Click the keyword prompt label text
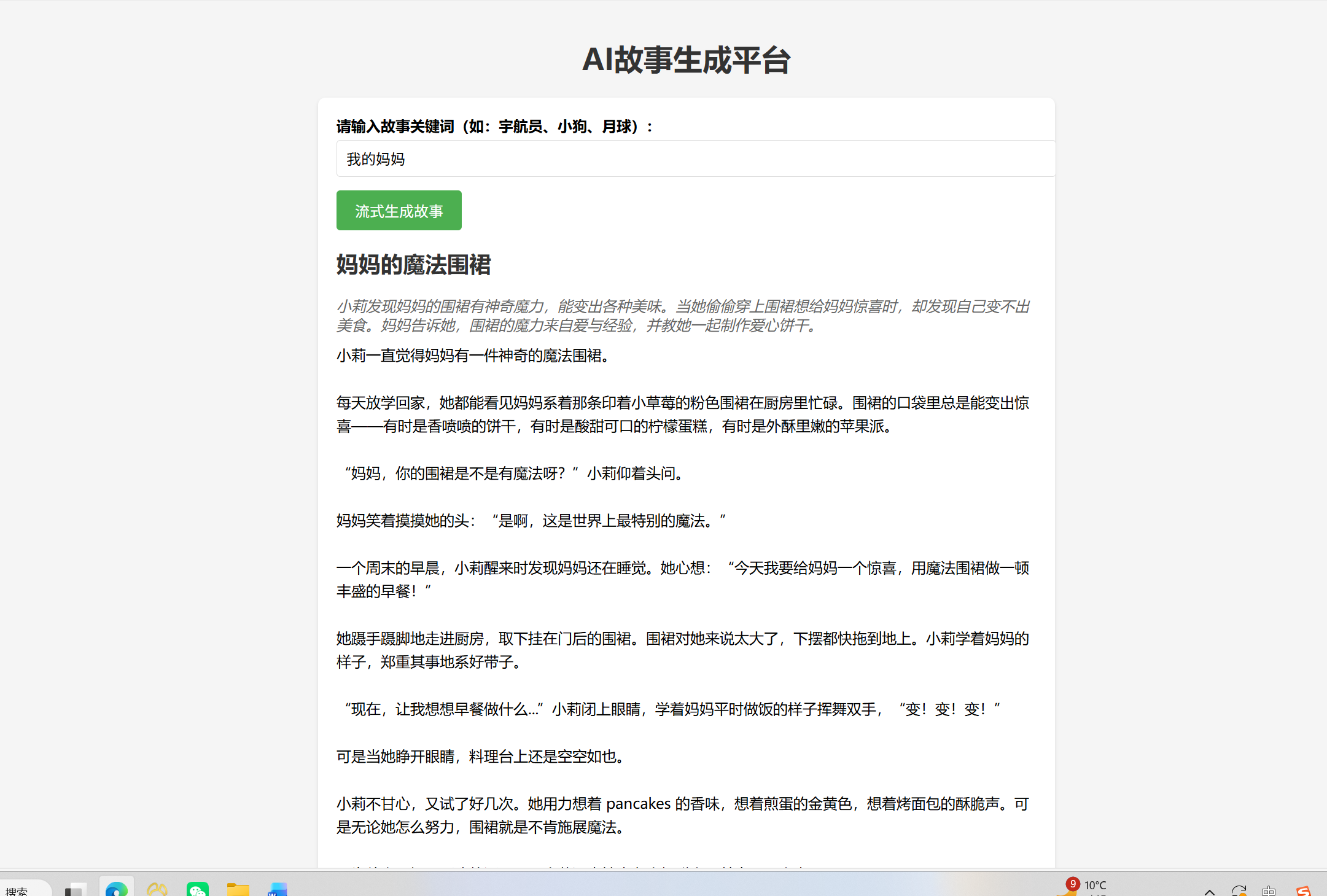The width and height of the screenshot is (1327, 896). [494, 127]
